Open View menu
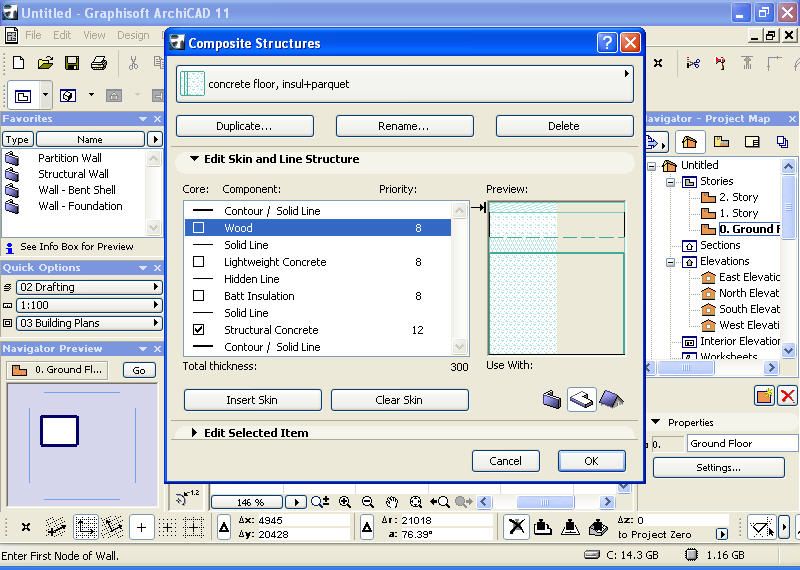The height and width of the screenshot is (570, 800). coord(94,35)
